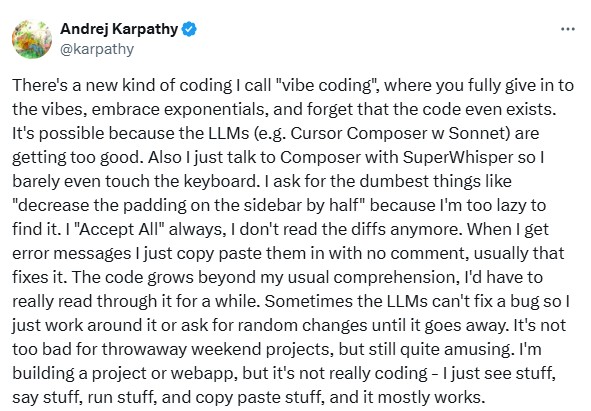Open the three-dot more options menu
The width and height of the screenshot is (591, 411).
pyautogui.click(x=568, y=29)
